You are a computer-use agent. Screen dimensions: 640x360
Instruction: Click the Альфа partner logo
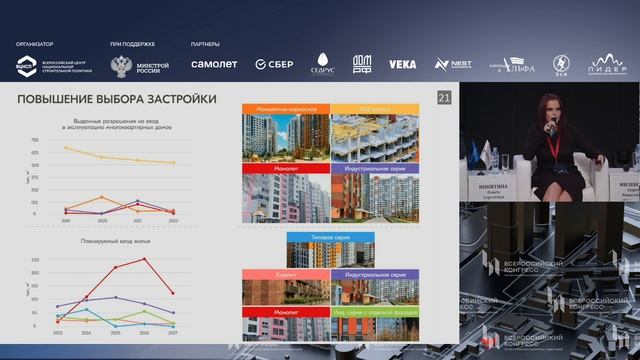[x=512, y=65]
